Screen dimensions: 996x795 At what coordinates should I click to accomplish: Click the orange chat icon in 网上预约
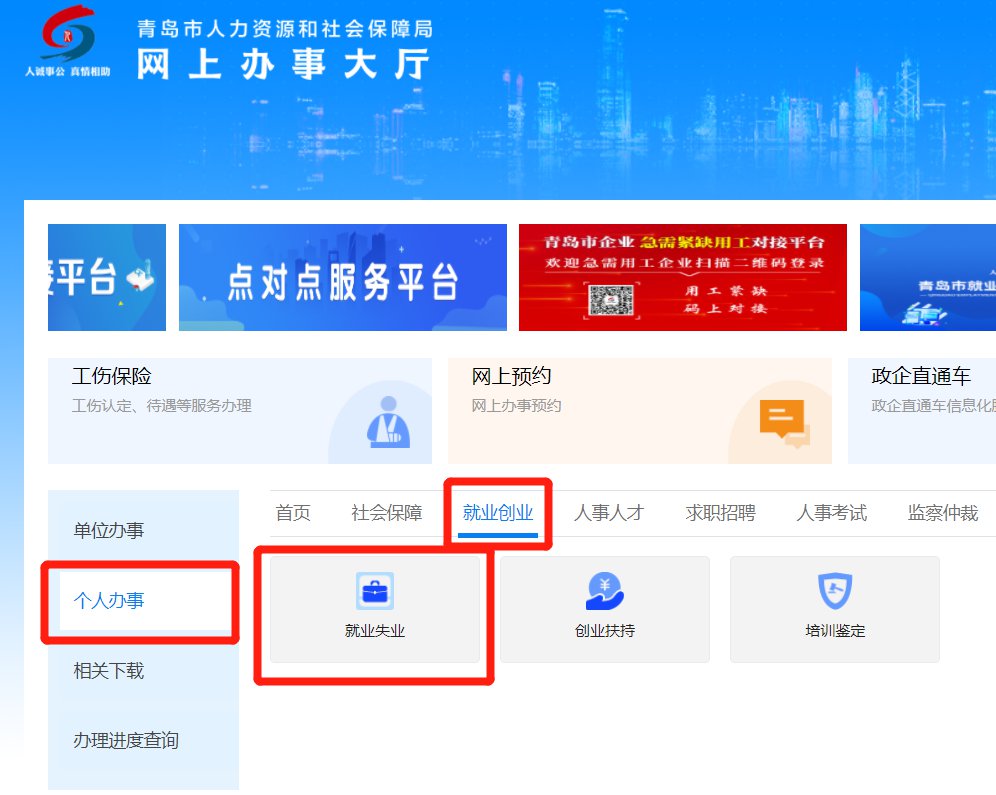pyautogui.click(x=784, y=422)
